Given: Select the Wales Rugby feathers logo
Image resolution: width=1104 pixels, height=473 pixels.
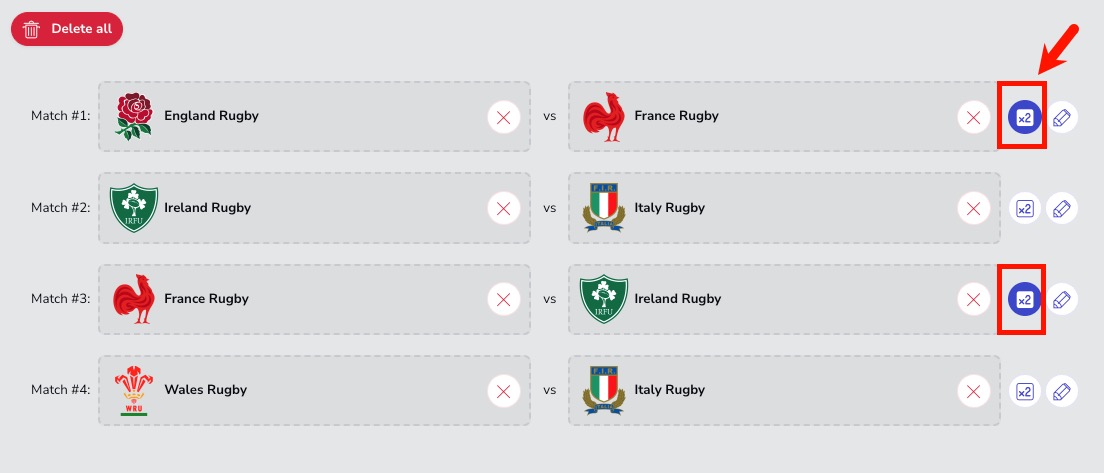Looking at the screenshot, I should (134, 391).
